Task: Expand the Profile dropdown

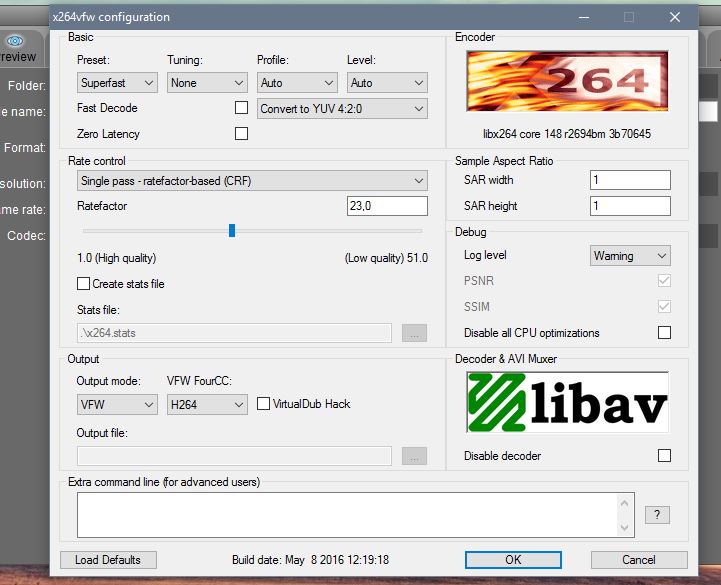Action: coord(297,83)
